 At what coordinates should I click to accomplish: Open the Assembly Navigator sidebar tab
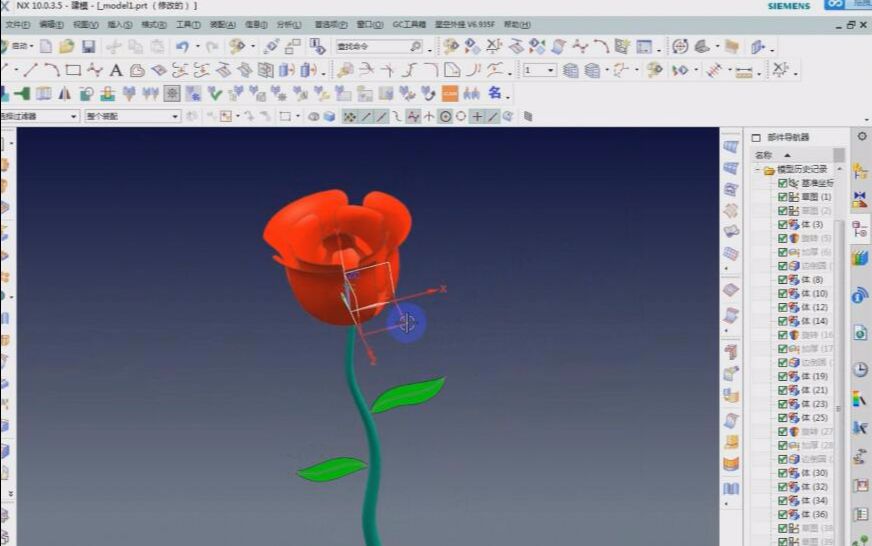[x=860, y=172]
